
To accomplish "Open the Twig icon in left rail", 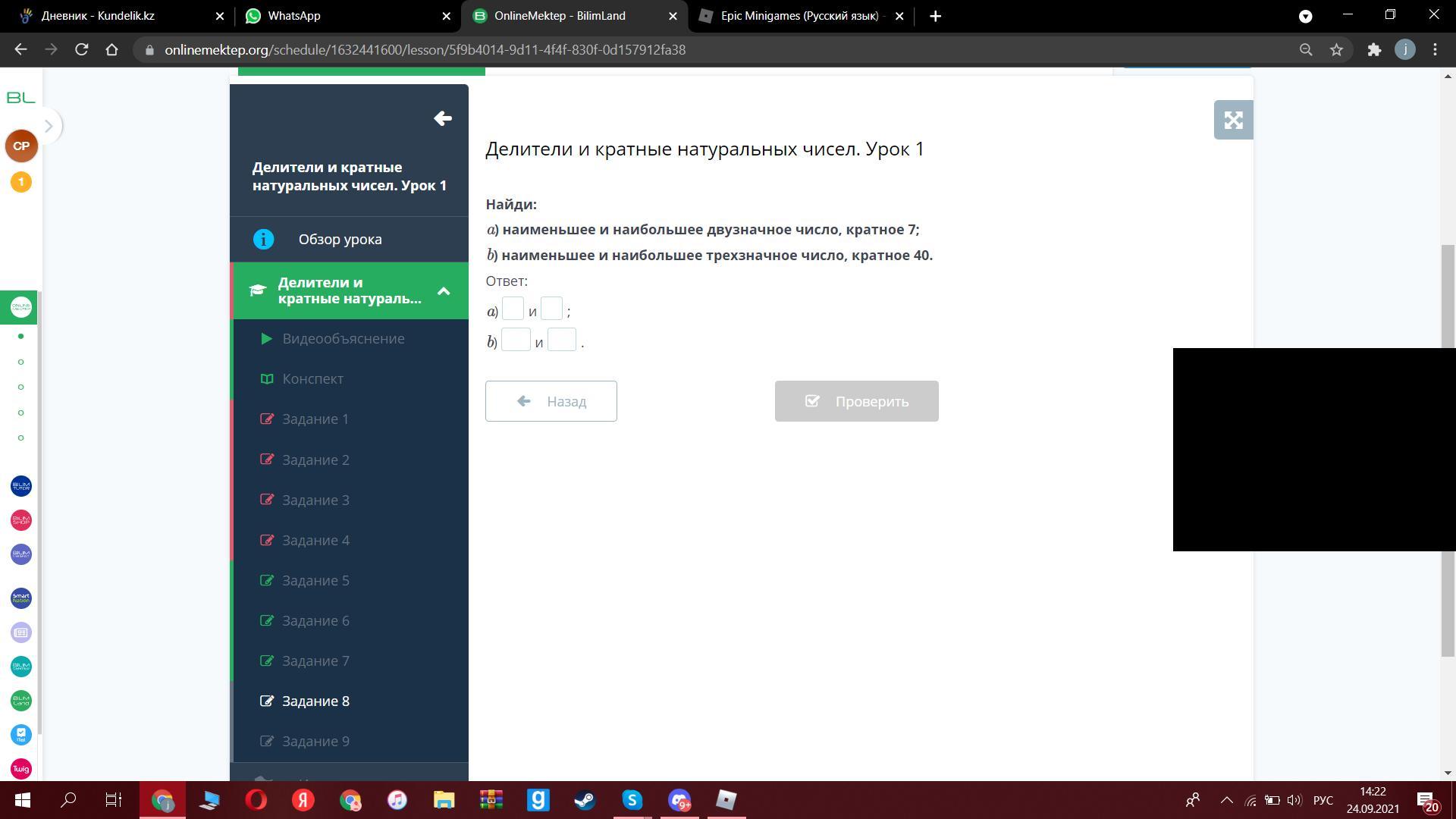I will tap(21, 769).
